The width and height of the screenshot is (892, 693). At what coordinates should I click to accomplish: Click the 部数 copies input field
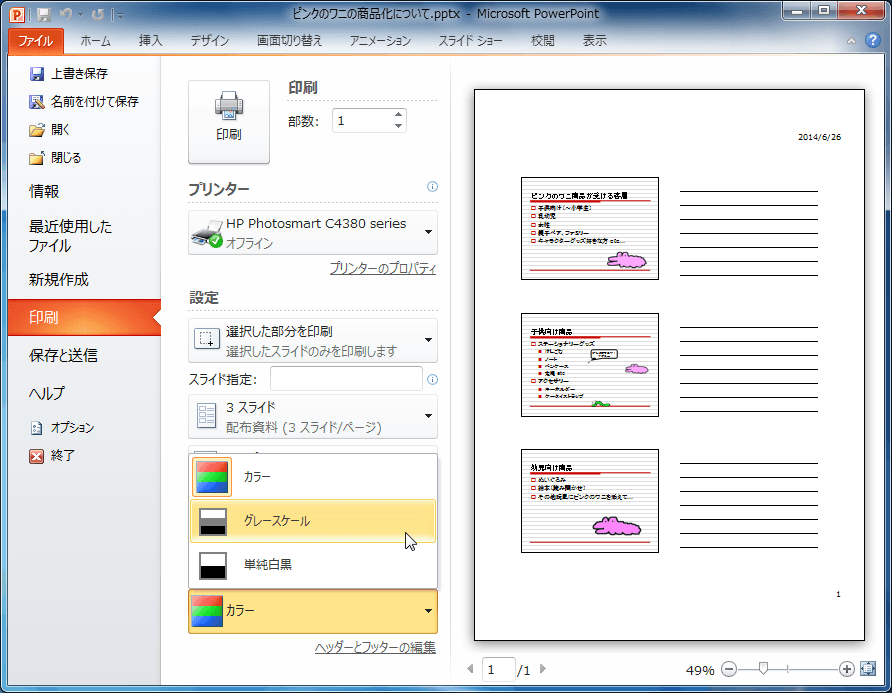pyautogui.click(x=362, y=121)
